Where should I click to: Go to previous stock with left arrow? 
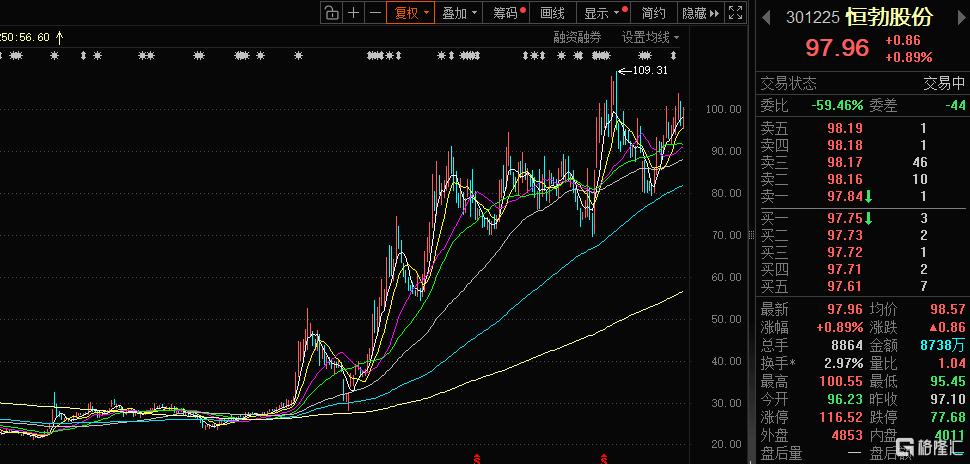click(x=767, y=17)
